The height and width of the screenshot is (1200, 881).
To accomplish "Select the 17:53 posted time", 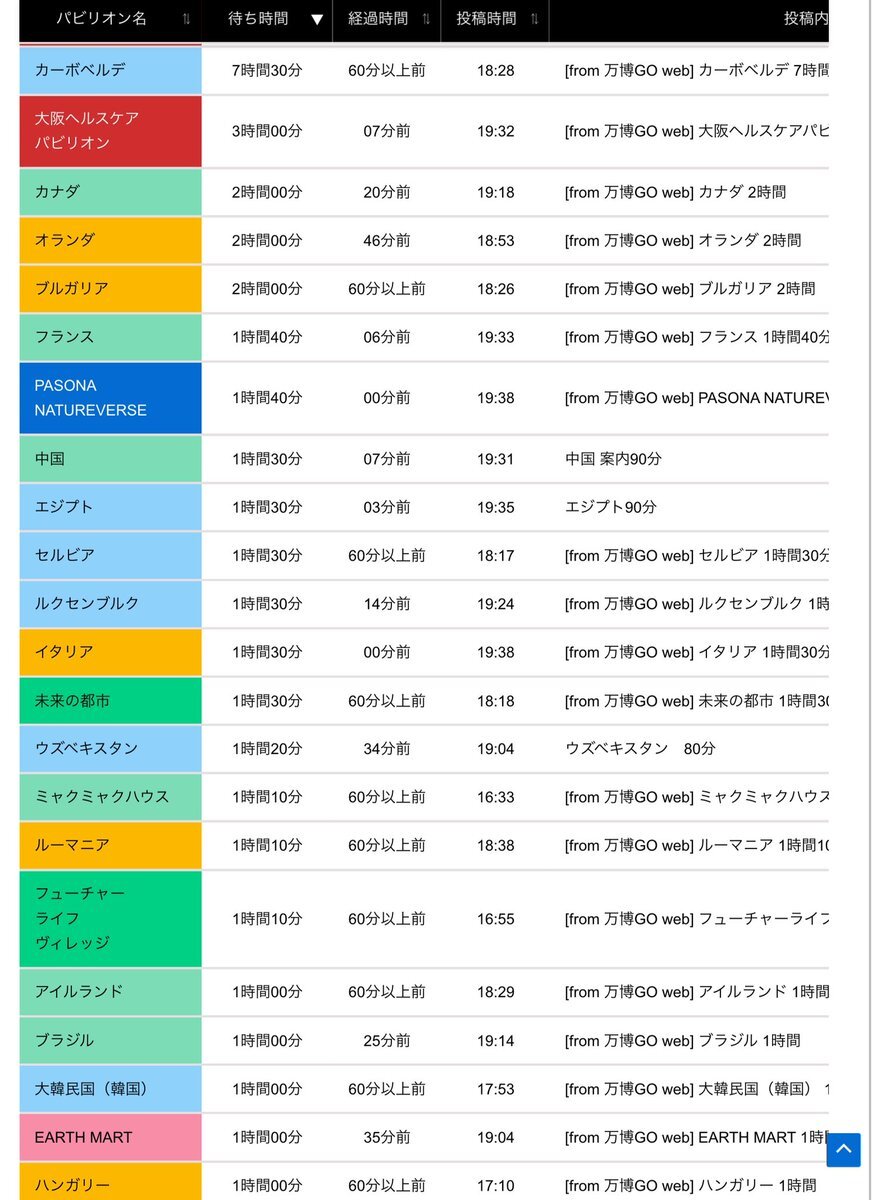I will coord(496,1089).
